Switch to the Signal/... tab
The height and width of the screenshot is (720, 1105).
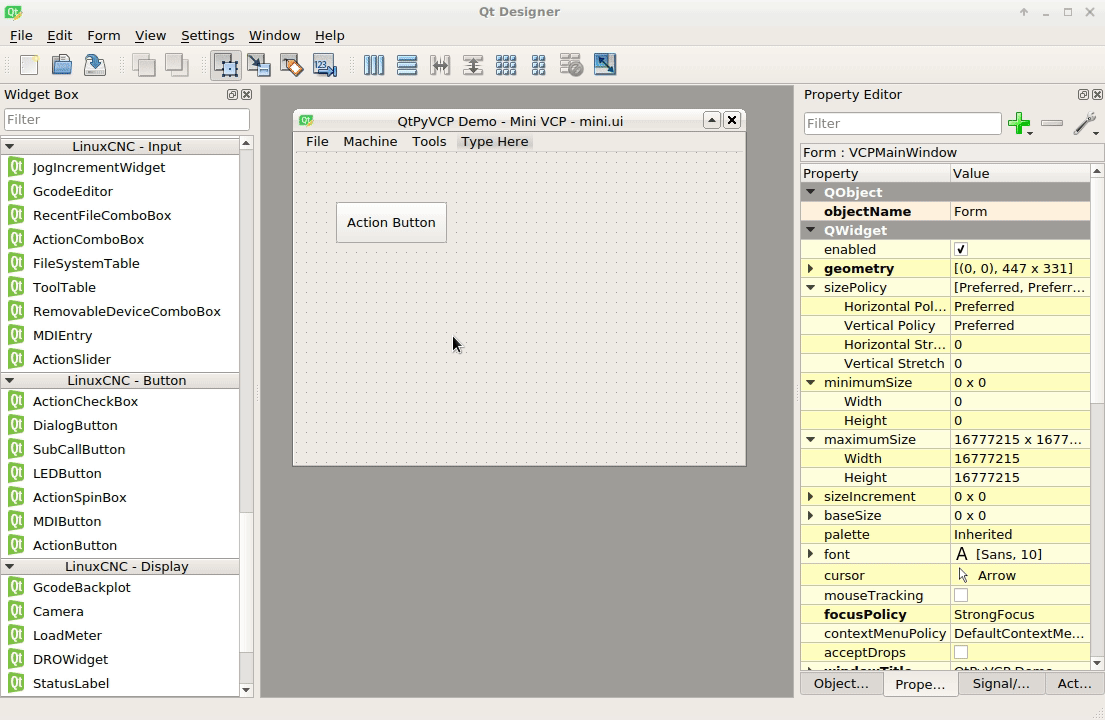(1001, 683)
